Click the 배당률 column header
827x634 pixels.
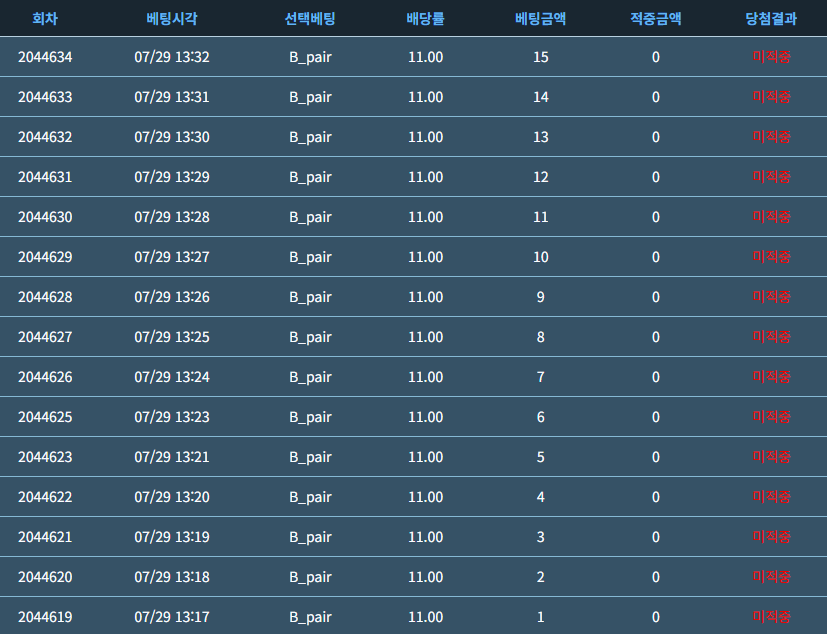[x=425, y=19]
